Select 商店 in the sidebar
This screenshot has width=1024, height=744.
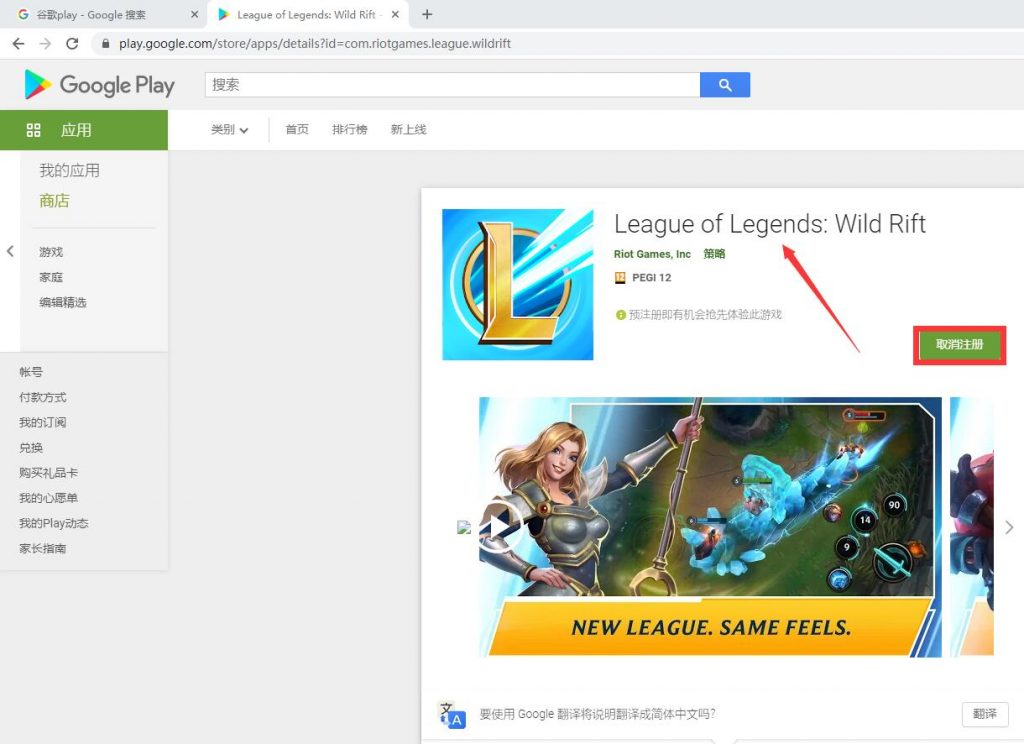tap(54, 201)
